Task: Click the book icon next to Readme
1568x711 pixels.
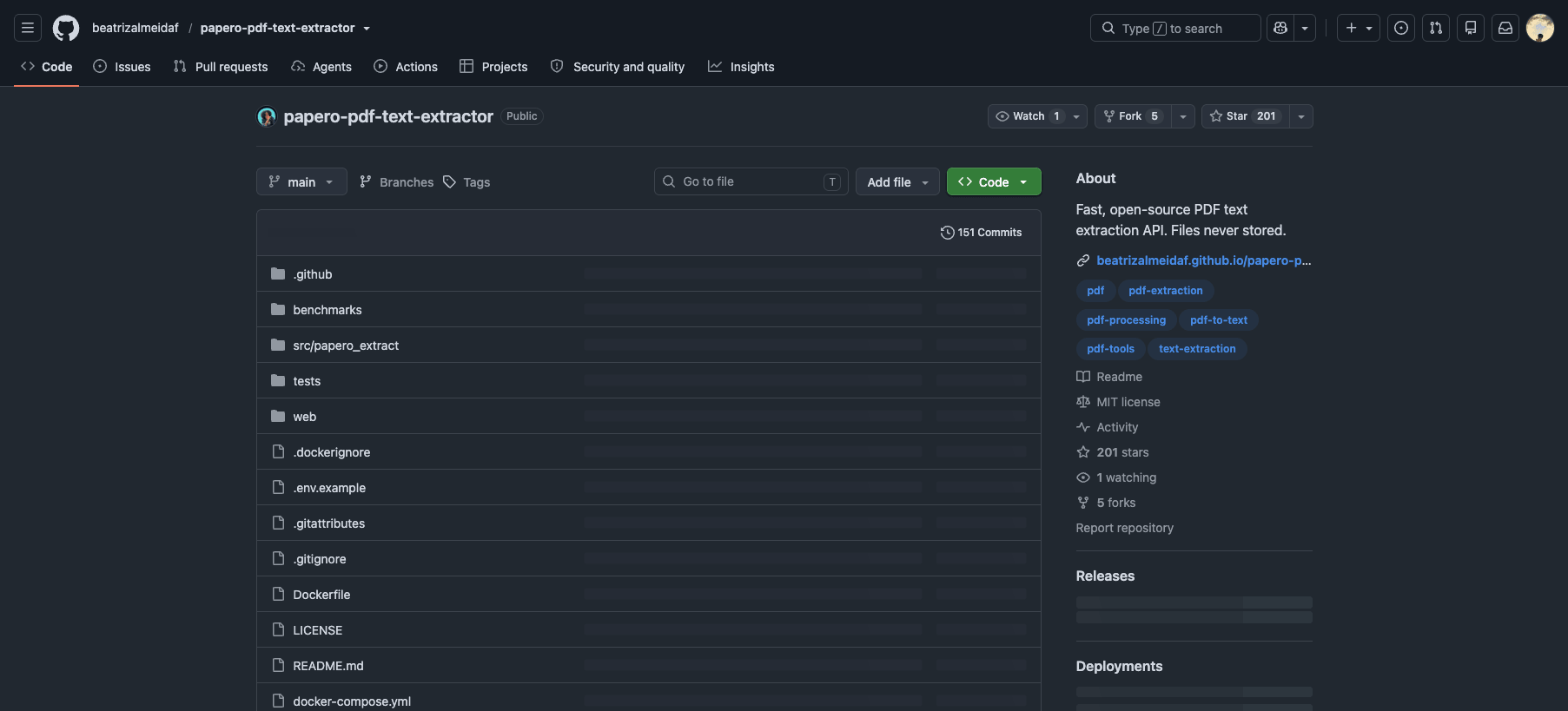Action: coord(1083,377)
